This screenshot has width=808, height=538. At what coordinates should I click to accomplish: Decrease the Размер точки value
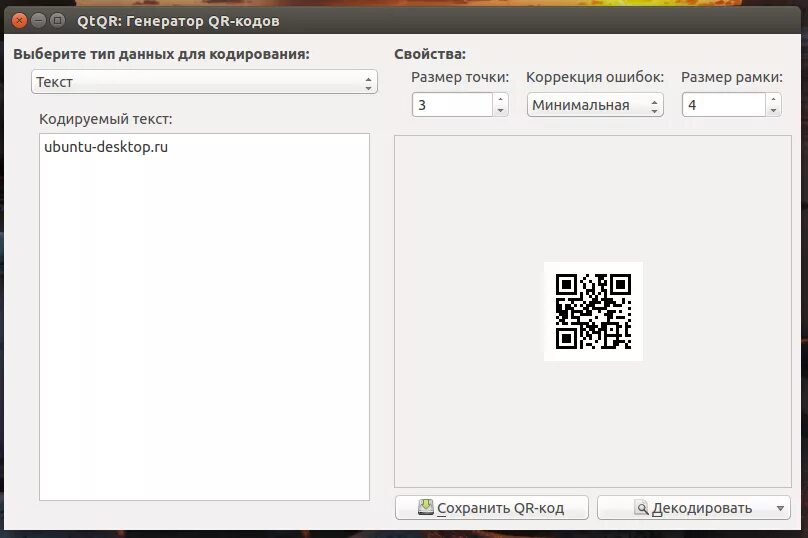(x=500, y=110)
